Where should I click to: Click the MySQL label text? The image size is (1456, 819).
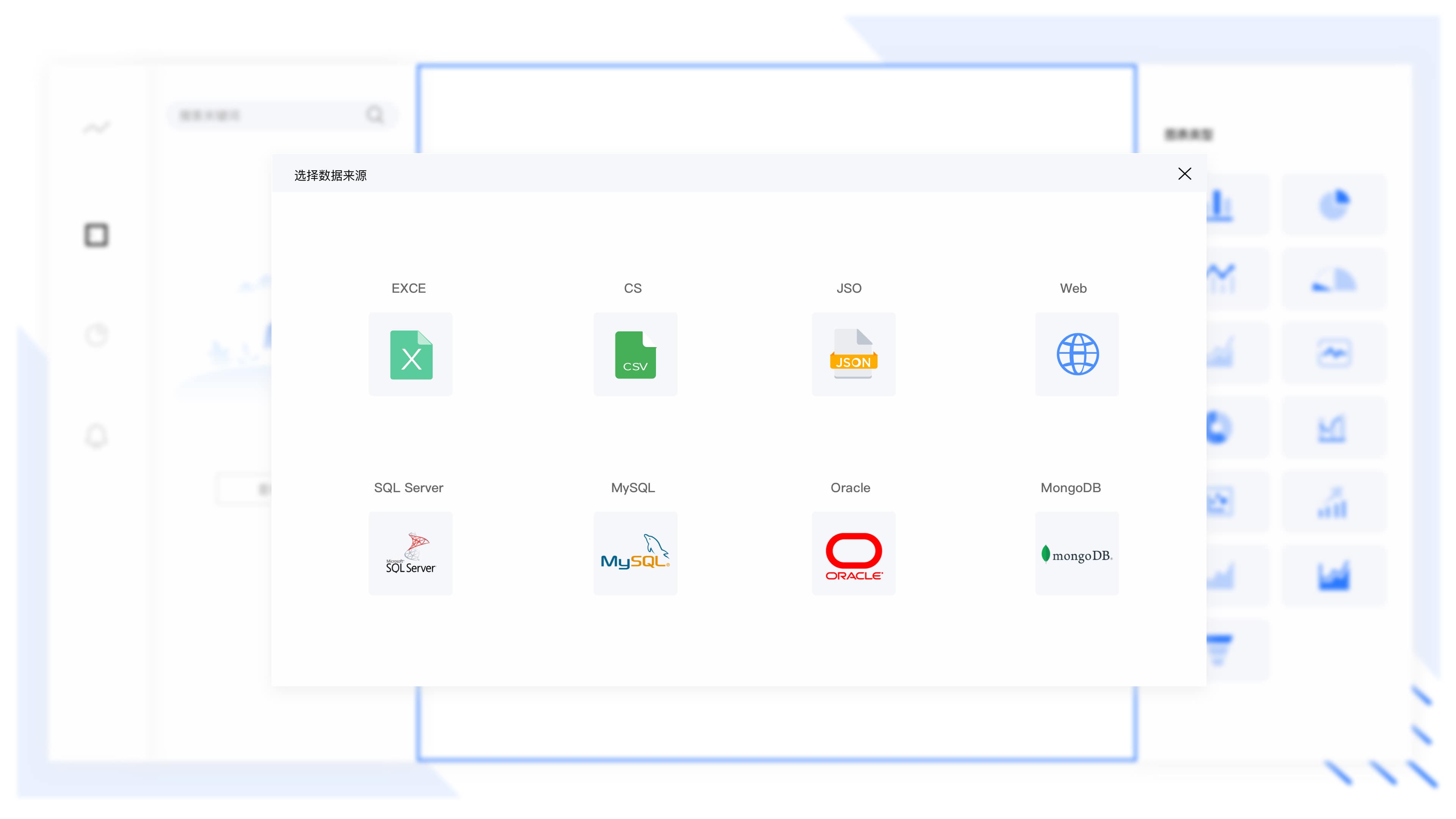point(633,488)
